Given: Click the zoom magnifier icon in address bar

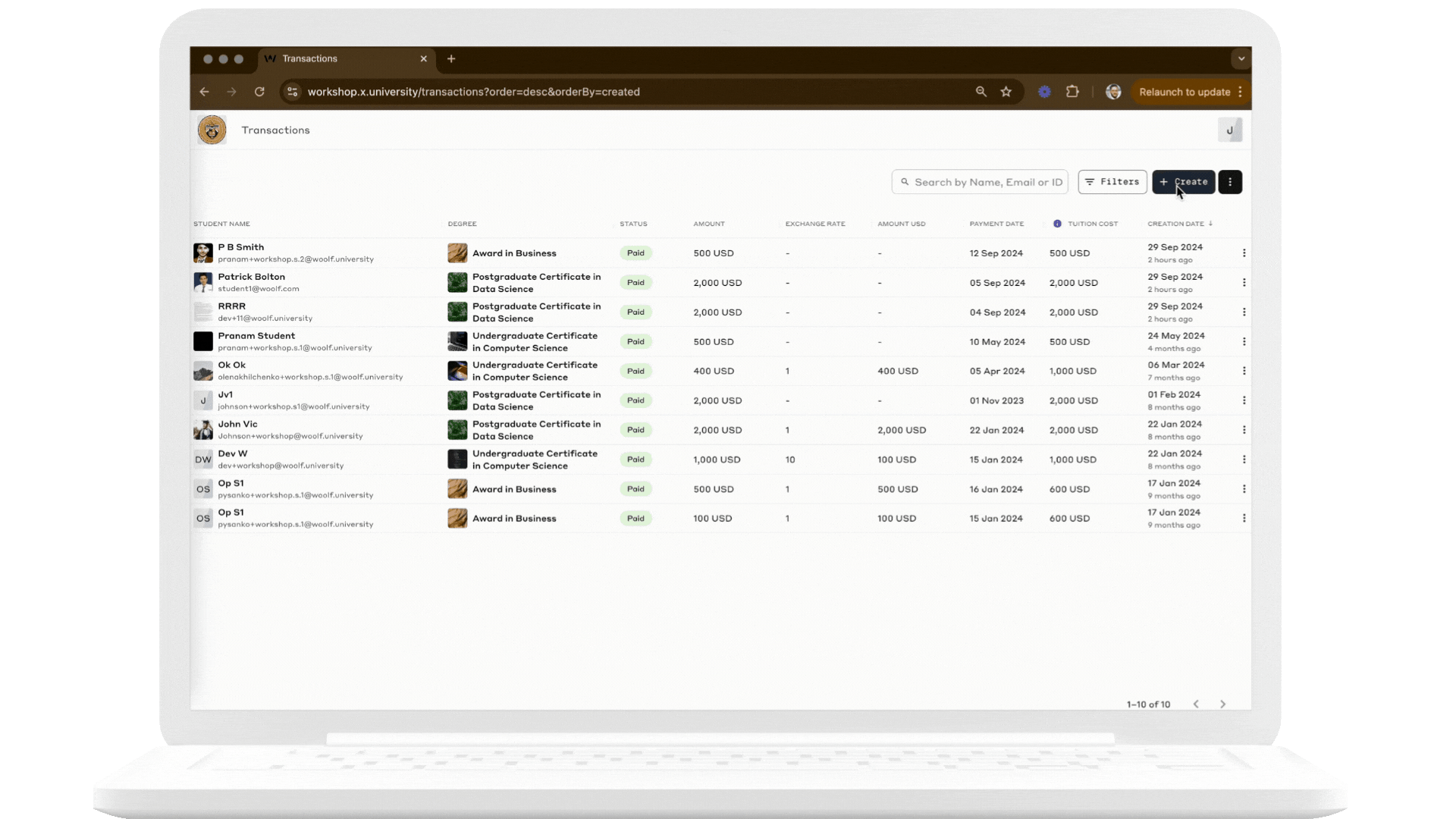Looking at the screenshot, I should click(981, 92).
